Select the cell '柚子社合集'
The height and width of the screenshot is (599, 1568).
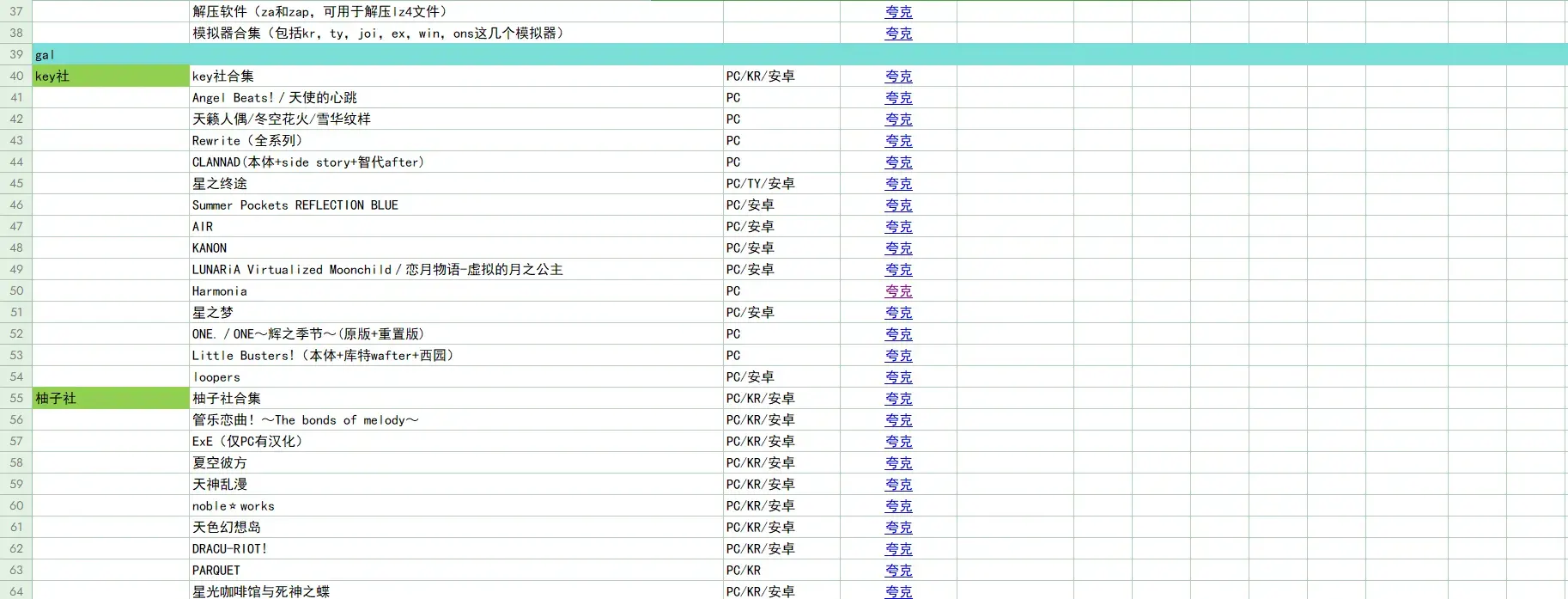coord(456,398)
